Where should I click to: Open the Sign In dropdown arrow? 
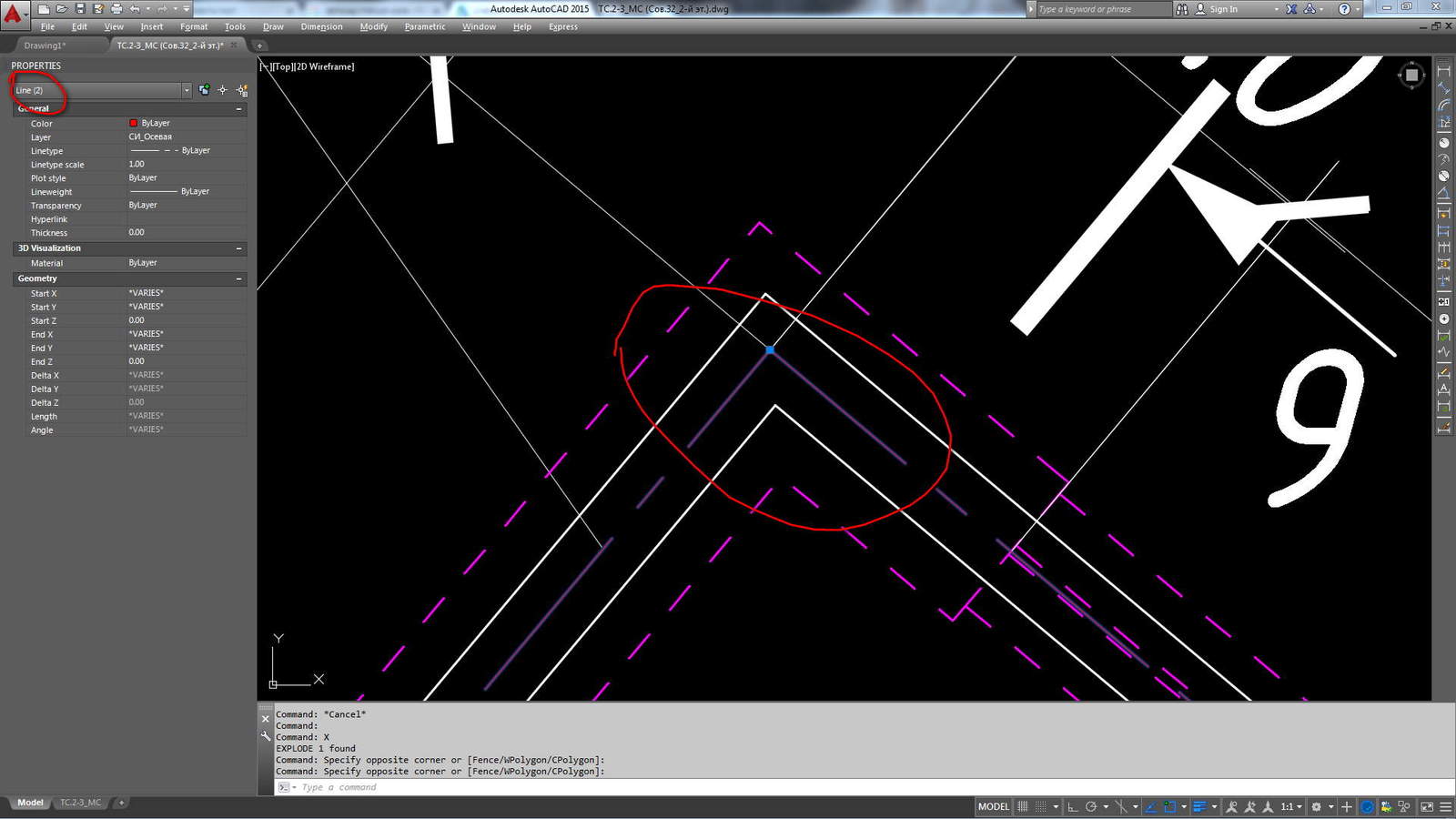pos(1276,9)
